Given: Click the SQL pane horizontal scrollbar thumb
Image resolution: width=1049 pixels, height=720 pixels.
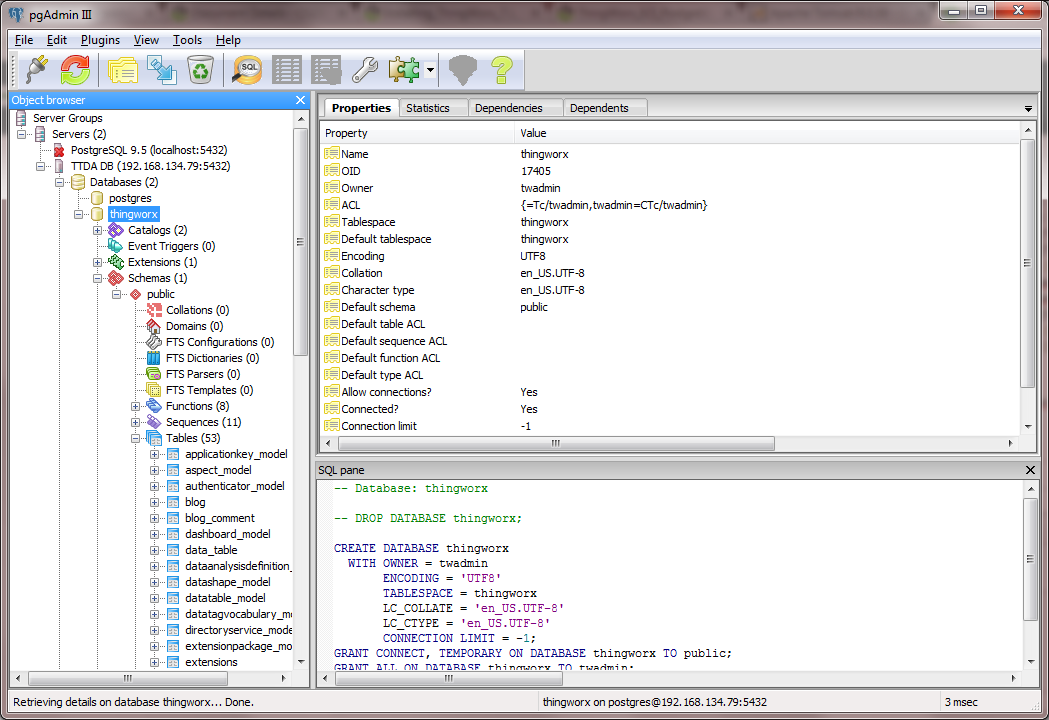Looking at the screenshot, I should (448, 679).
